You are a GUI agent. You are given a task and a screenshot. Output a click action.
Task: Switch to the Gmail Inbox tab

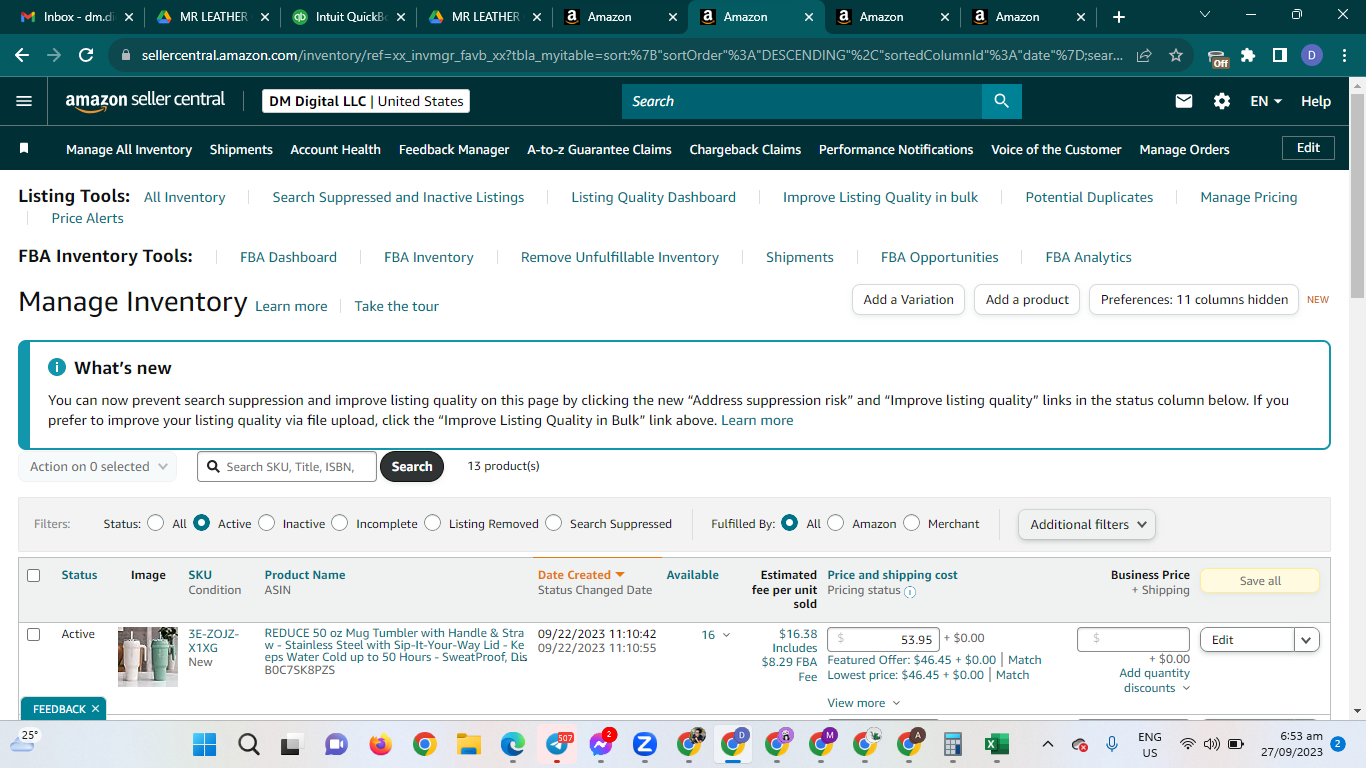point(75,17)
